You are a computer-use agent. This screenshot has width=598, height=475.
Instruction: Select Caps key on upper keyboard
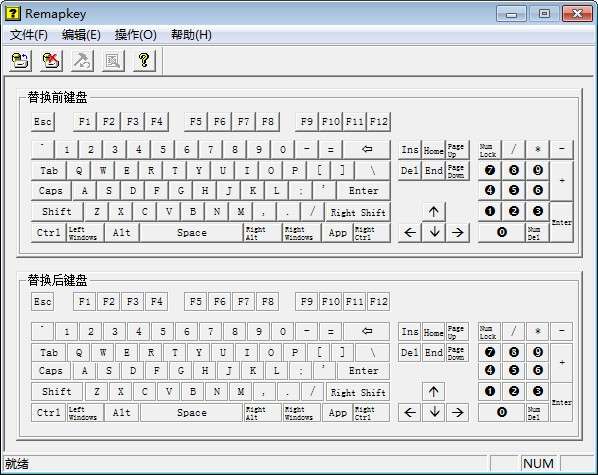click(x=51, y=190)
